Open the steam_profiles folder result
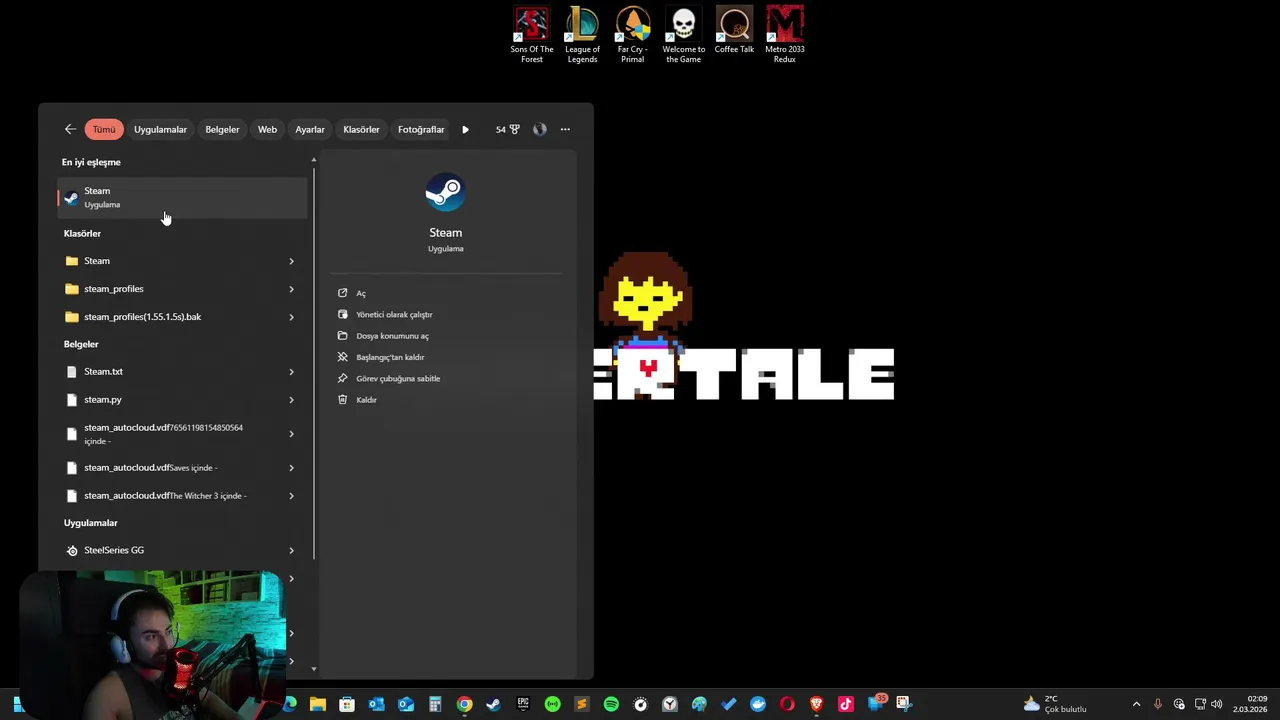Screen dimensions: 1280x720 (170, 289)
